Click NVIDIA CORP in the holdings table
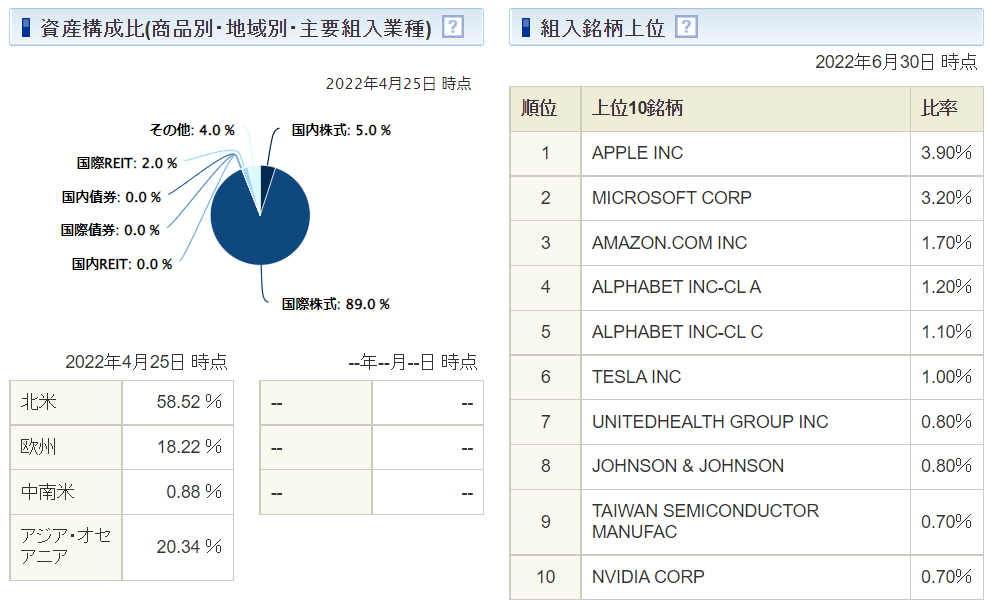990x605 pixels. (x=648, y=577)
